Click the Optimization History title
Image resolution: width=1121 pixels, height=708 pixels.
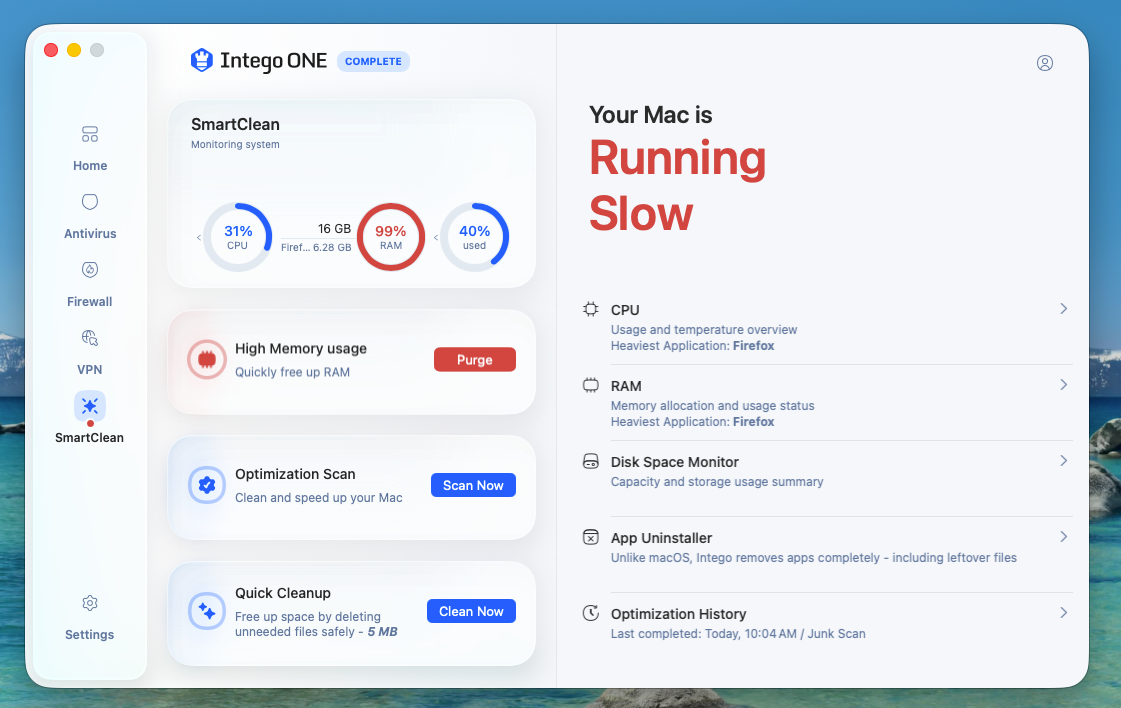pyautogui.click(x=678, y=614)
